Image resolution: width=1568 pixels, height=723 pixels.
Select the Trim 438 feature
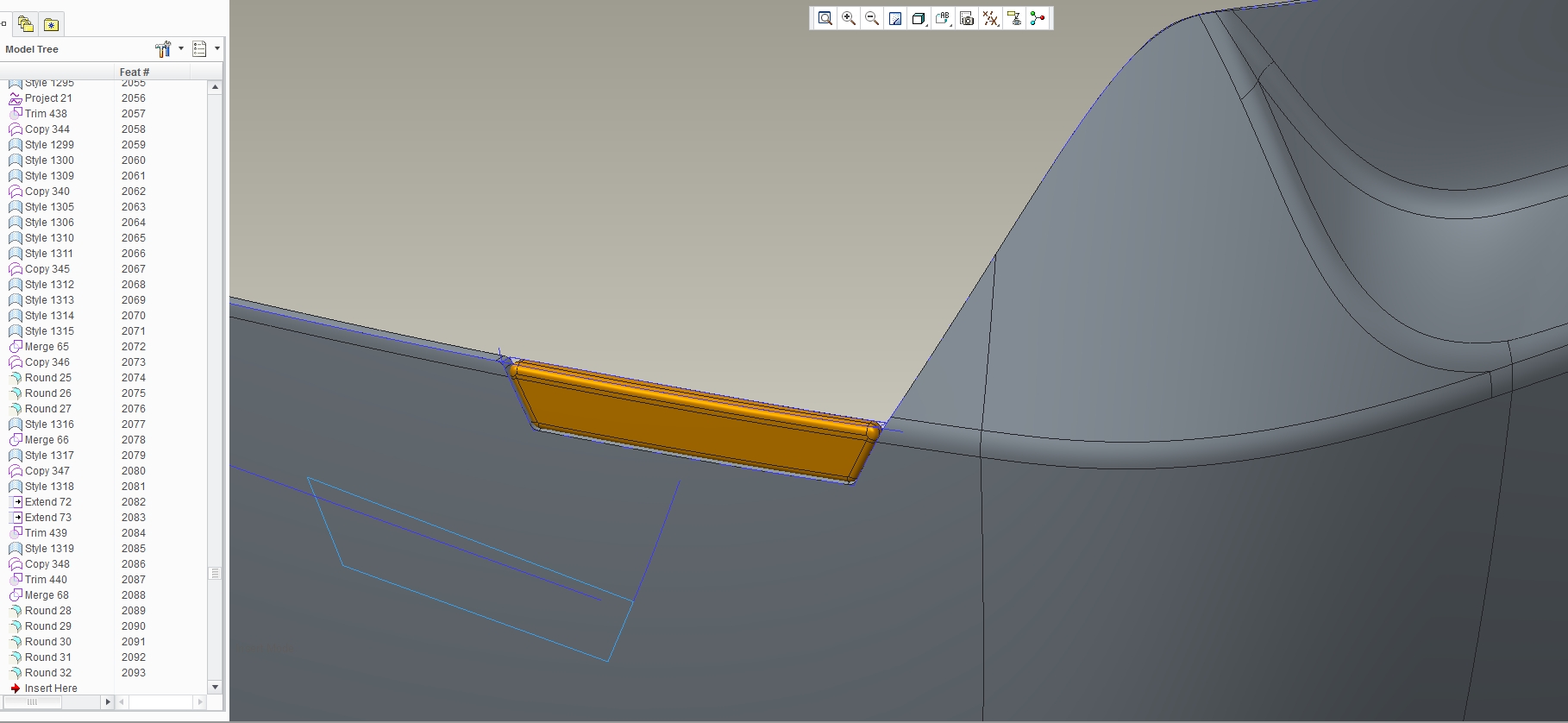[46, 114]
